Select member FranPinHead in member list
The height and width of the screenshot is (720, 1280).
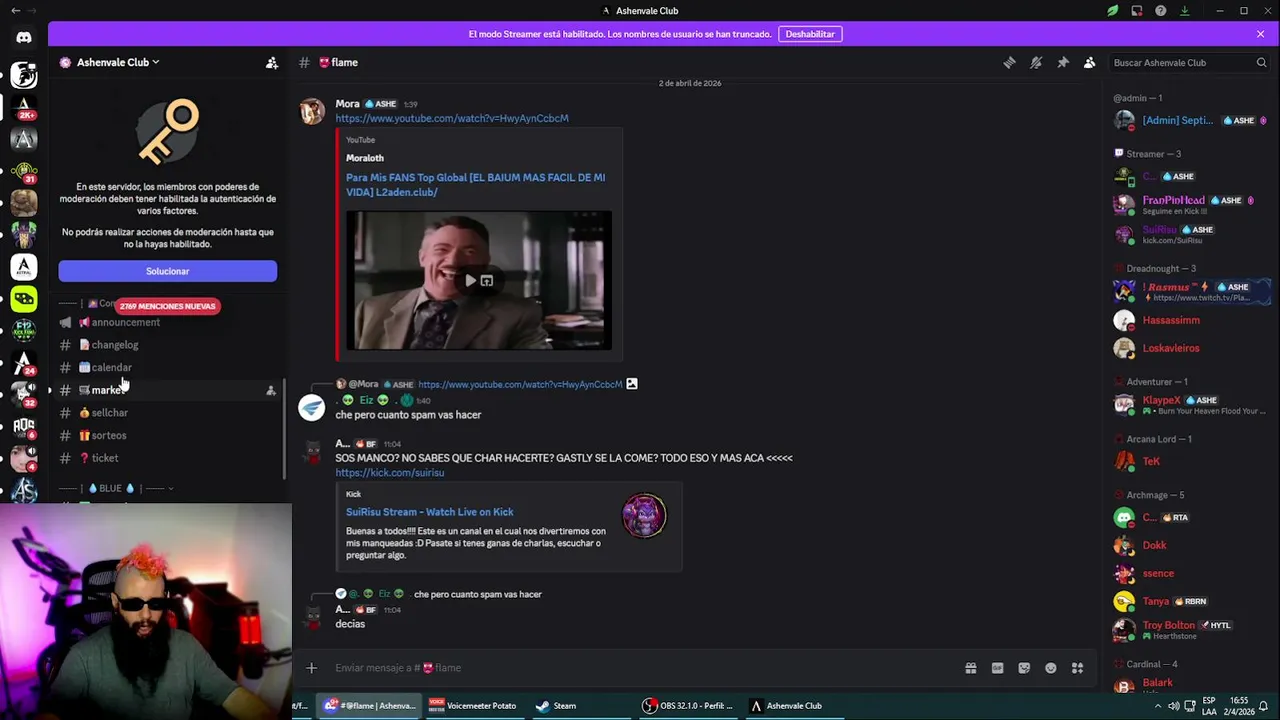[1190, 204]
